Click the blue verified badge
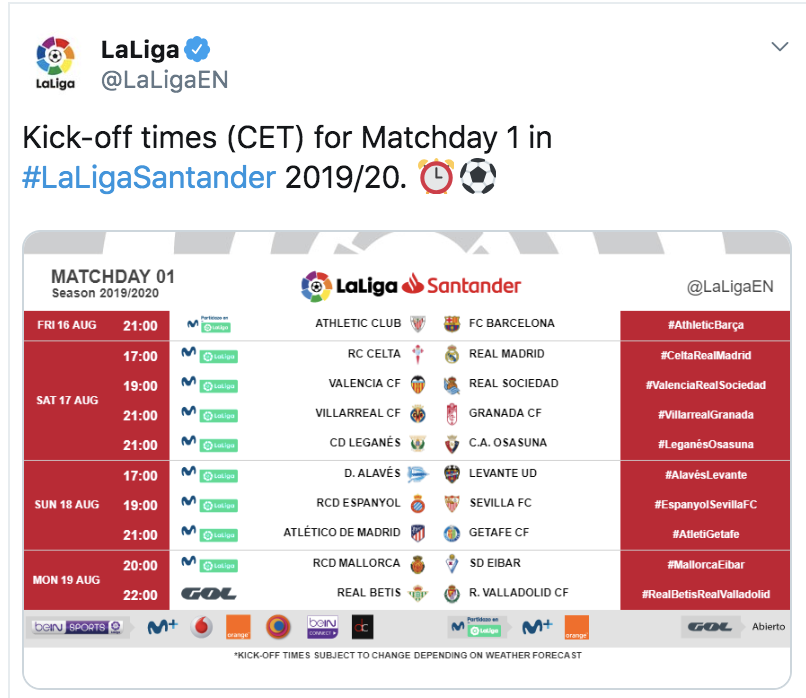806x698 pixels. (x=197, y=50)
